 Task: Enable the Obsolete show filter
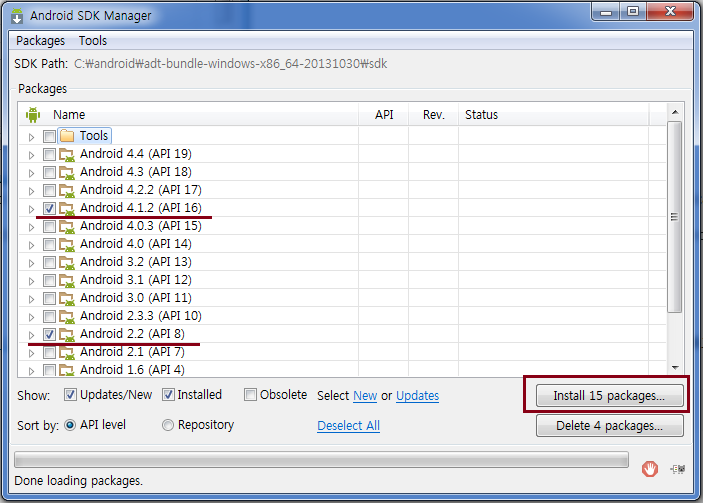tap(250, 395)
